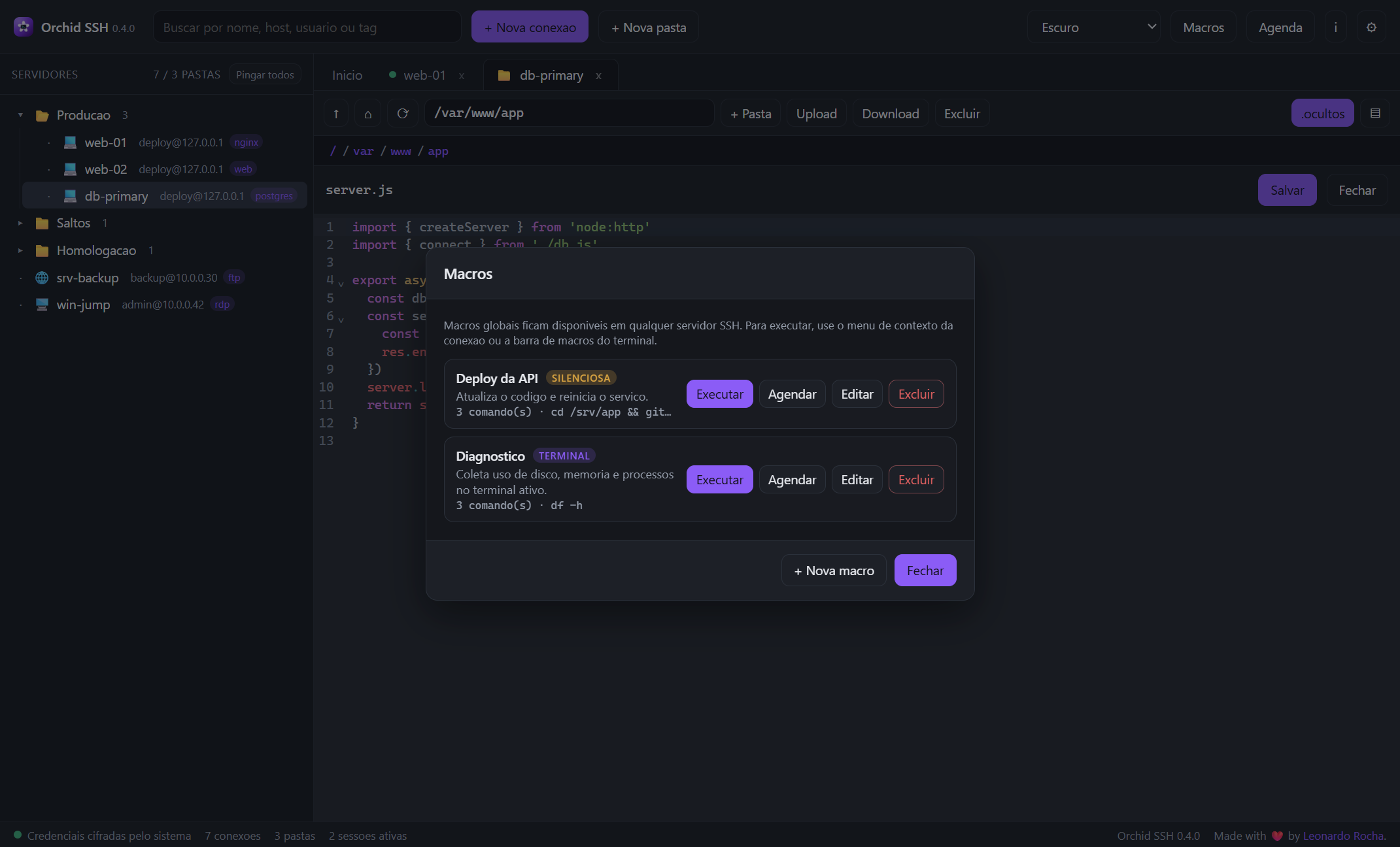
Task: Toggle the .ocultos hidden files button
Action: [1322, 113]
